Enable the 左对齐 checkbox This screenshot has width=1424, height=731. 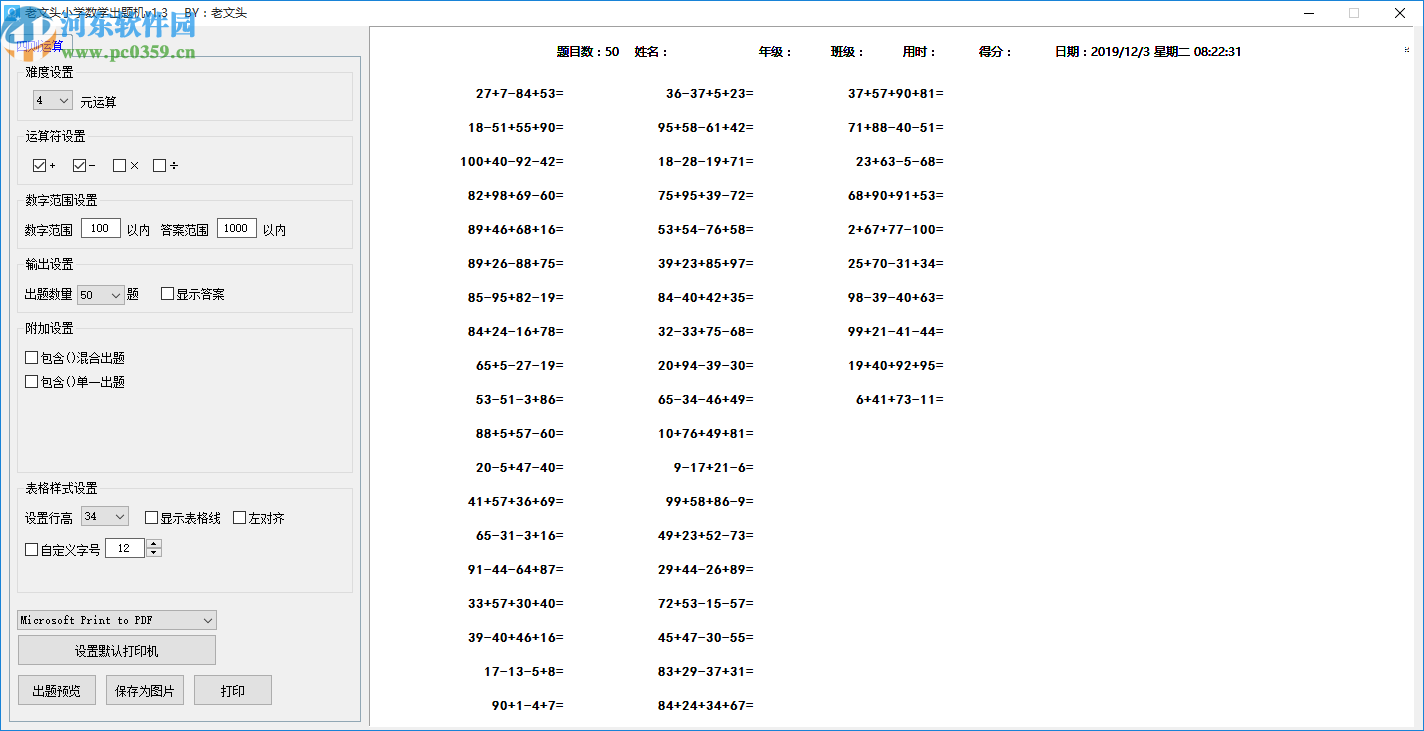pos(239,518)
